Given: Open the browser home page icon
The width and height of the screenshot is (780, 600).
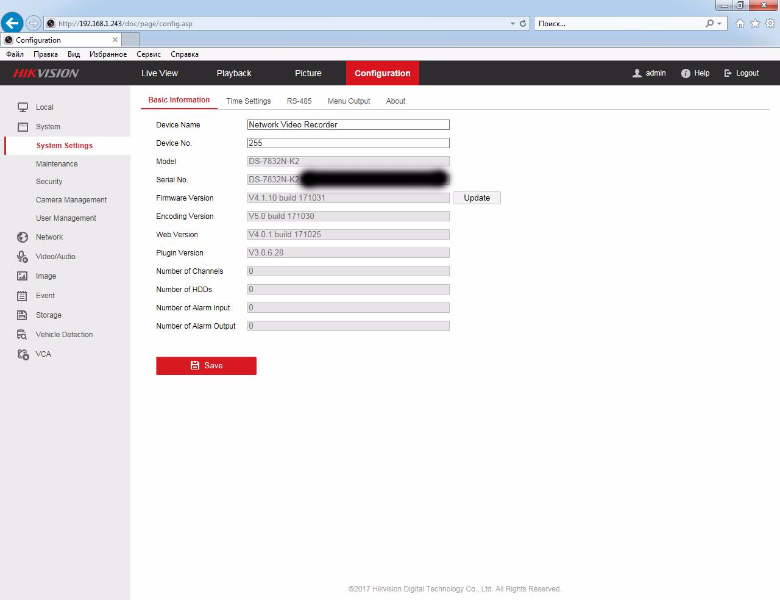Looking at the screenshot, I should pyautogui.click(x=740, y=23).
